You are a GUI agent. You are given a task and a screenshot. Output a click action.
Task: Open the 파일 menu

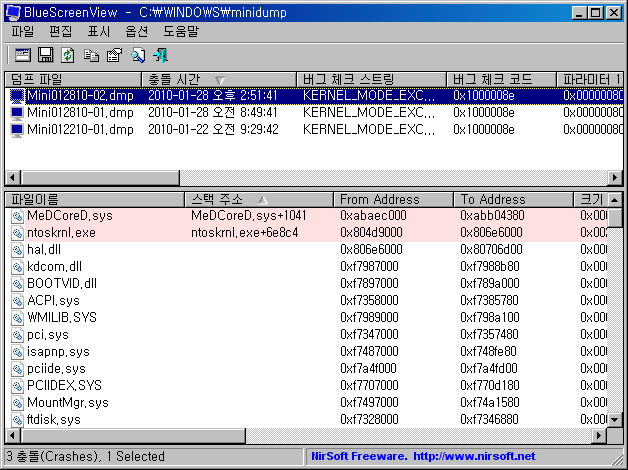pyautogui.click(x=22, y=31)
